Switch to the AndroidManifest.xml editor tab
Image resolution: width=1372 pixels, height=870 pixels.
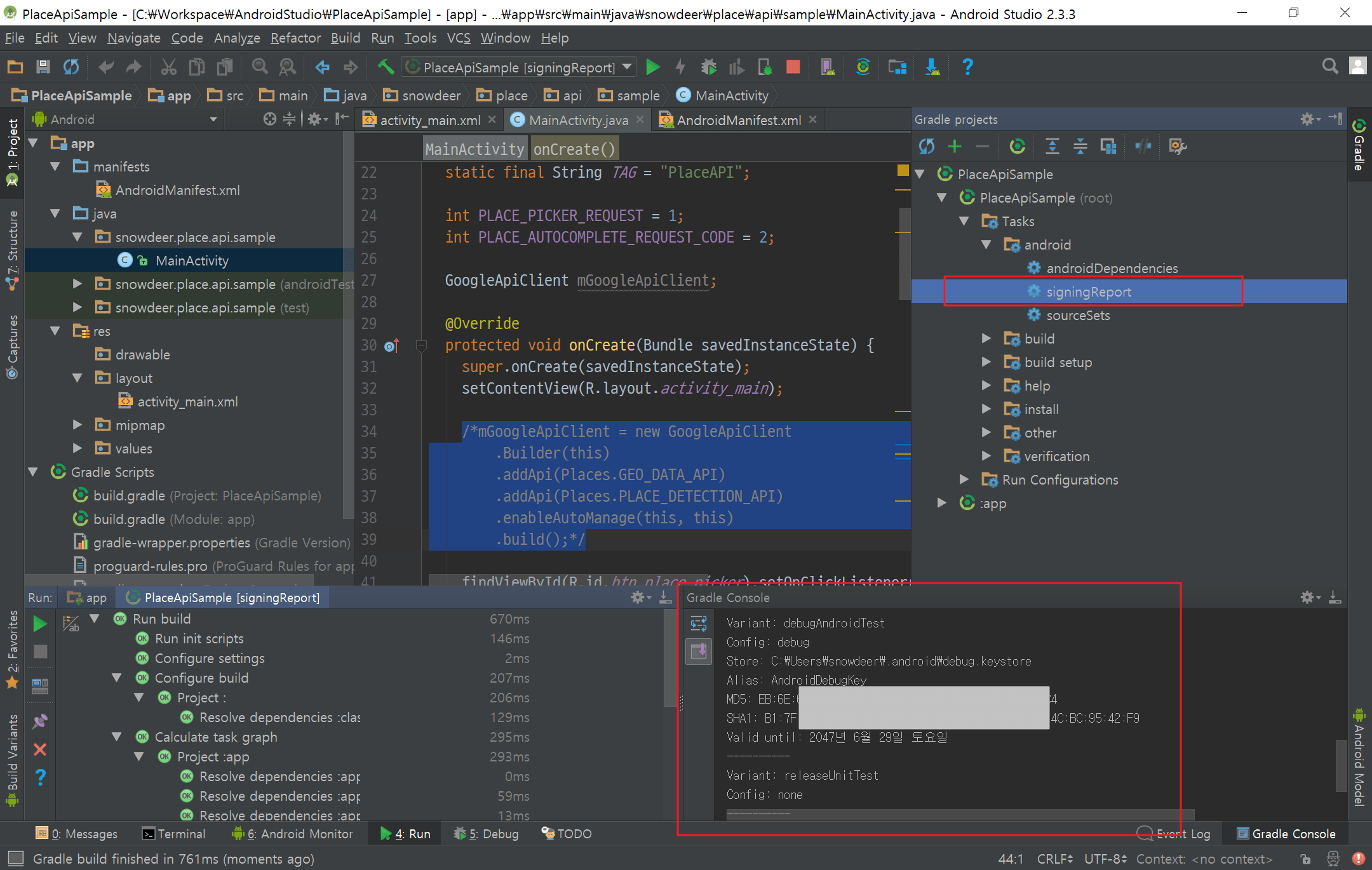pyautogui.click(x=737, y=119)
